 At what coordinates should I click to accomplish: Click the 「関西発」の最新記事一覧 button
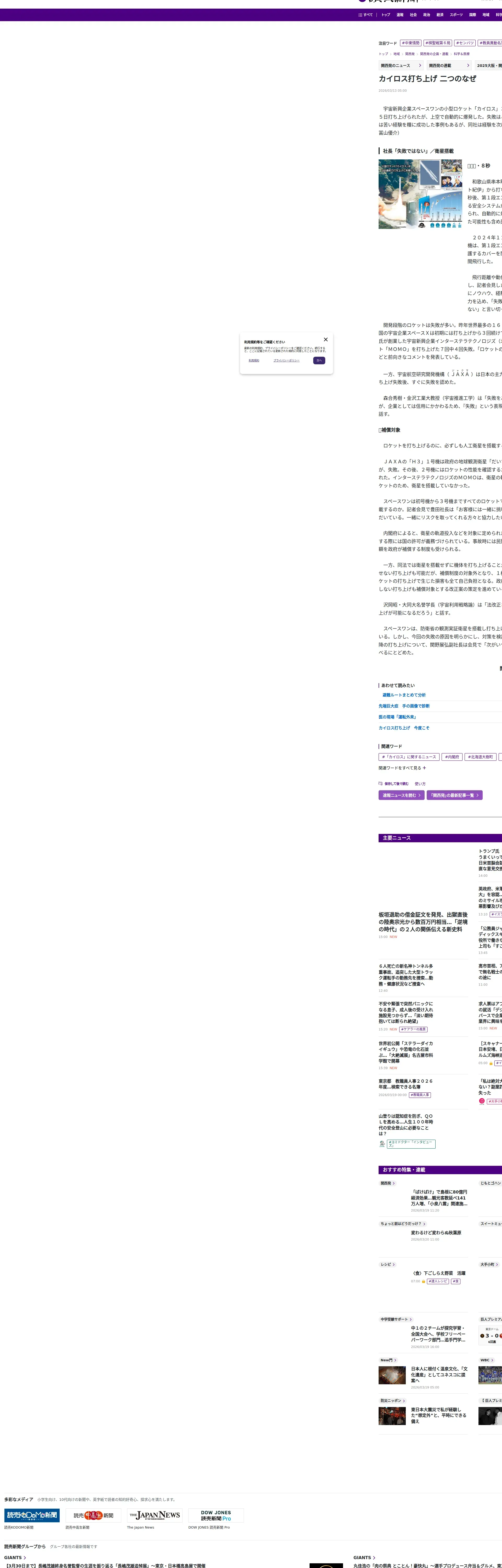coord(454,795)
